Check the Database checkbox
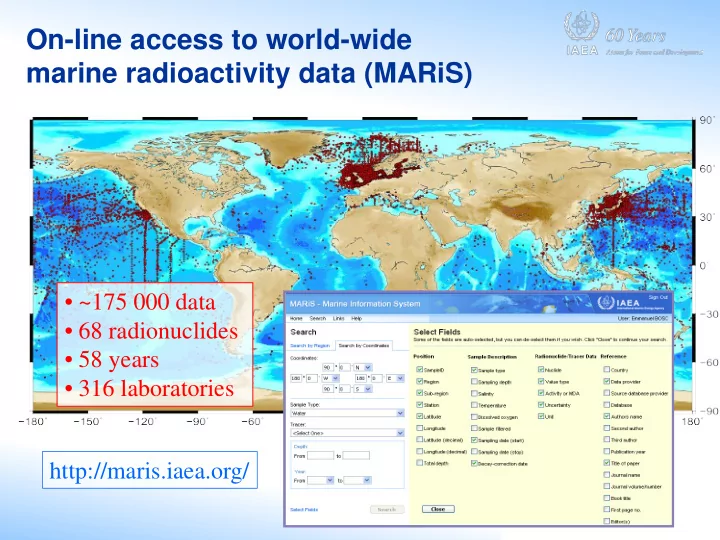Screen dimensions: 720x540 point(607,405)
